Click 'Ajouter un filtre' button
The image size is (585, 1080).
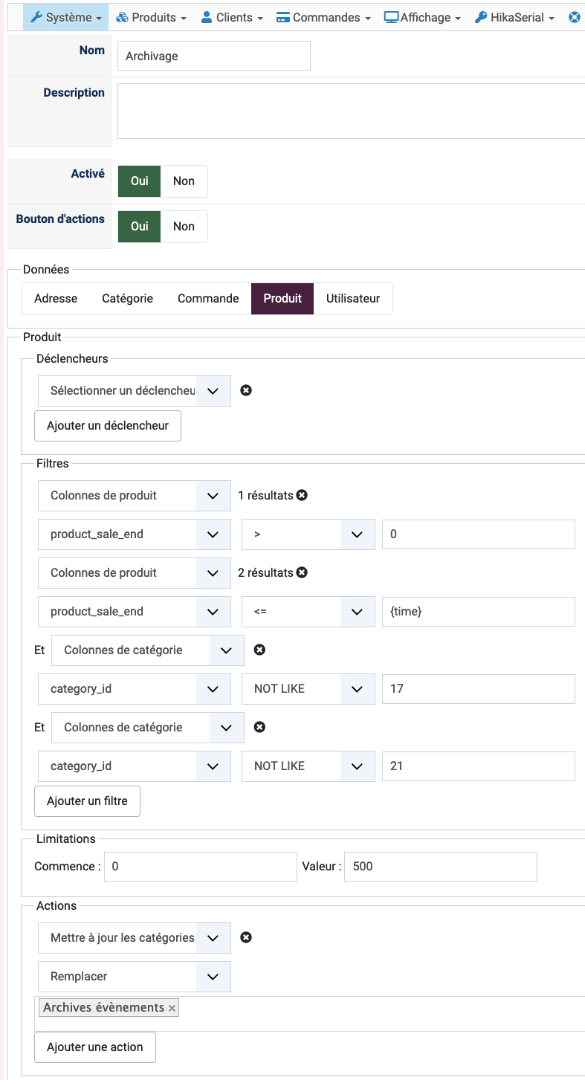coord(88,801)
